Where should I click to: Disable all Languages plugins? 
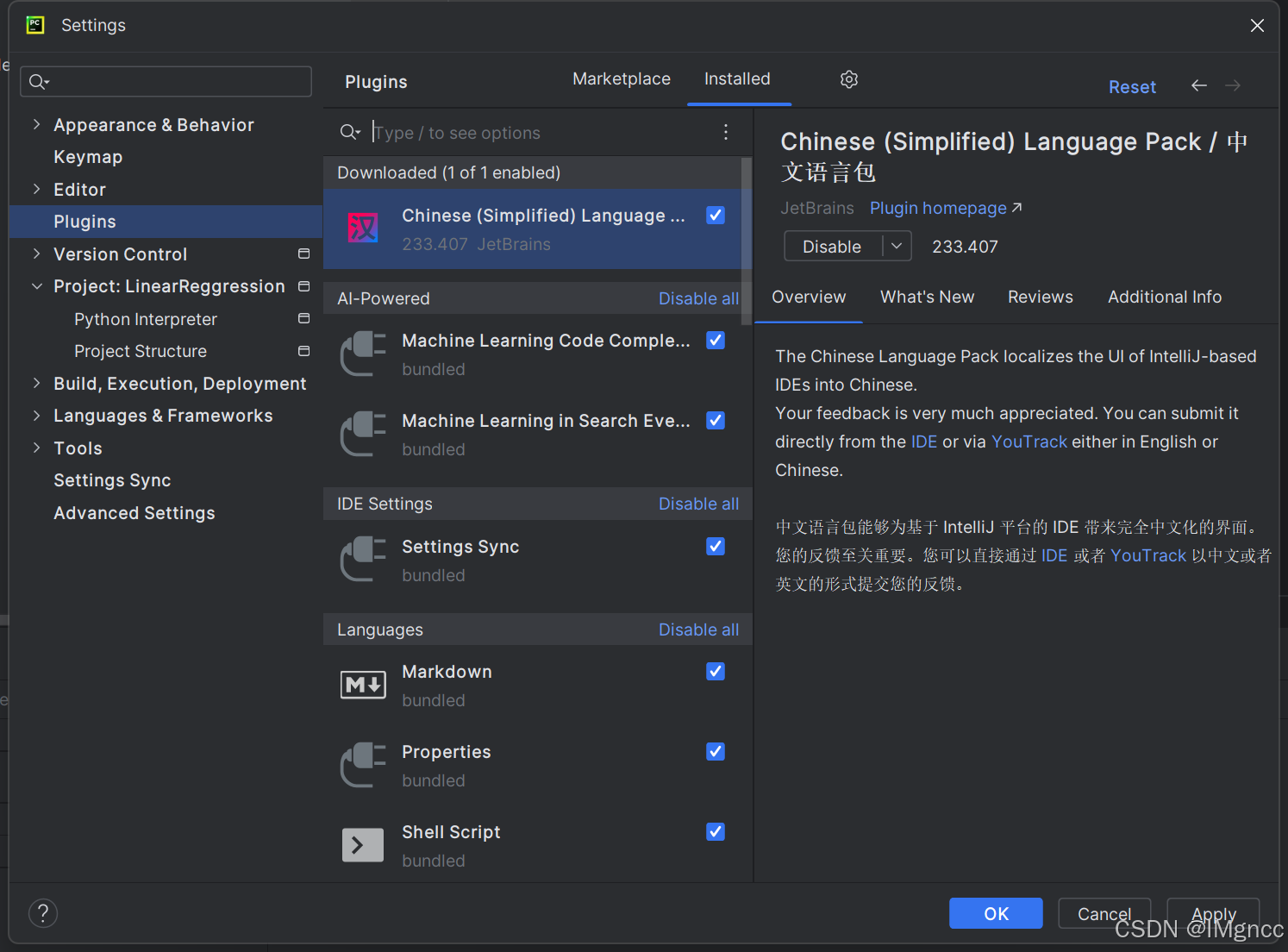[x=698, y=629]
